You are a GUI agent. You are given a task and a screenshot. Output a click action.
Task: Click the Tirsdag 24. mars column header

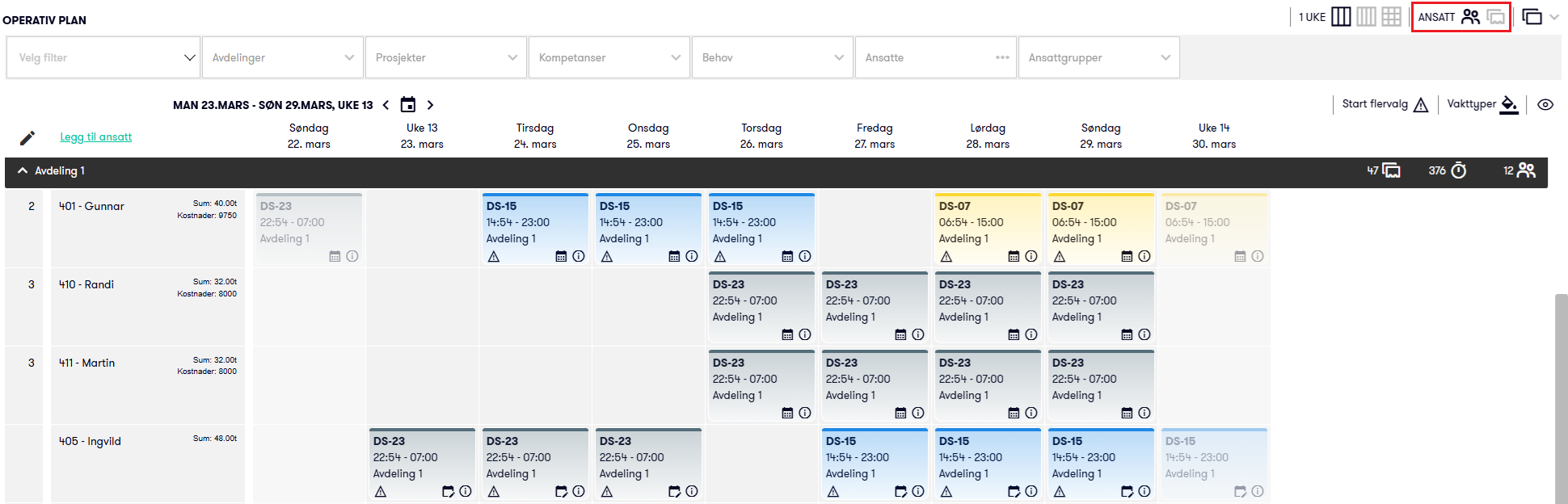click(535, 136)
